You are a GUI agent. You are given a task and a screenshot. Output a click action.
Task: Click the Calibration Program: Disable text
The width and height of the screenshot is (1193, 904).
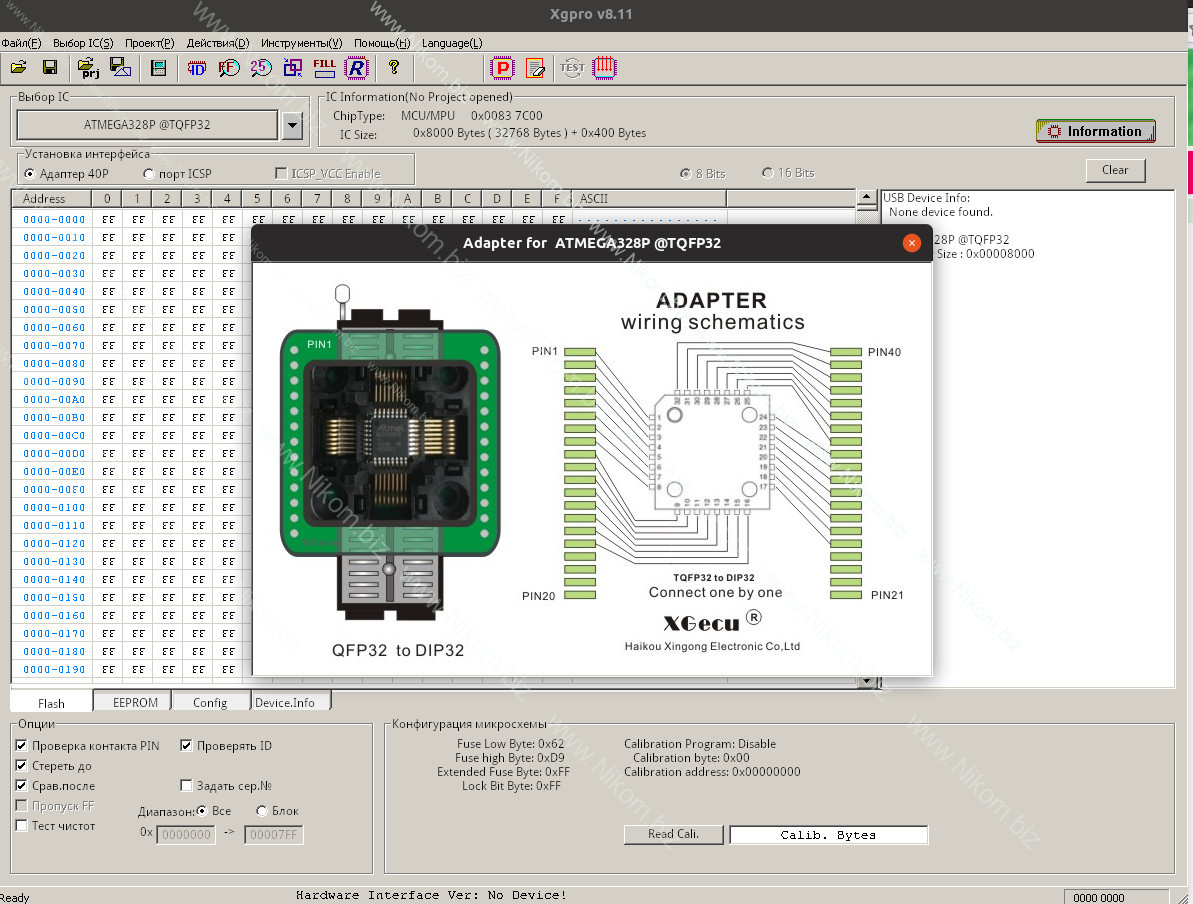click(x=700, y=743)
